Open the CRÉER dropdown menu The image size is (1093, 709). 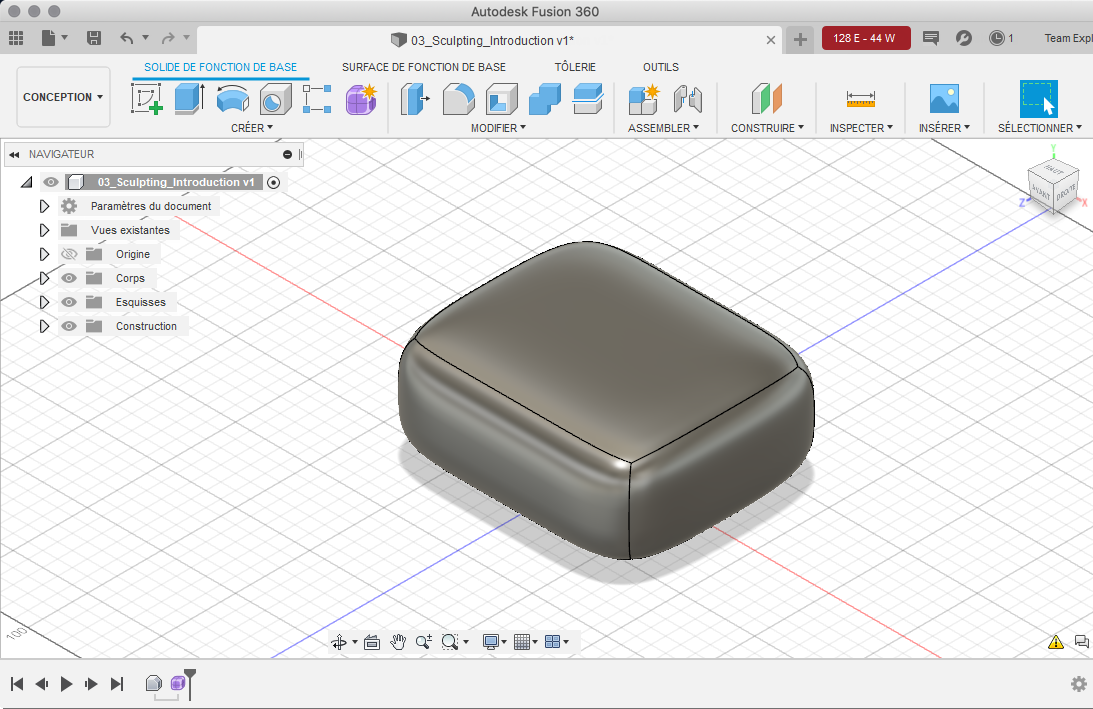[x=252, y=128]
